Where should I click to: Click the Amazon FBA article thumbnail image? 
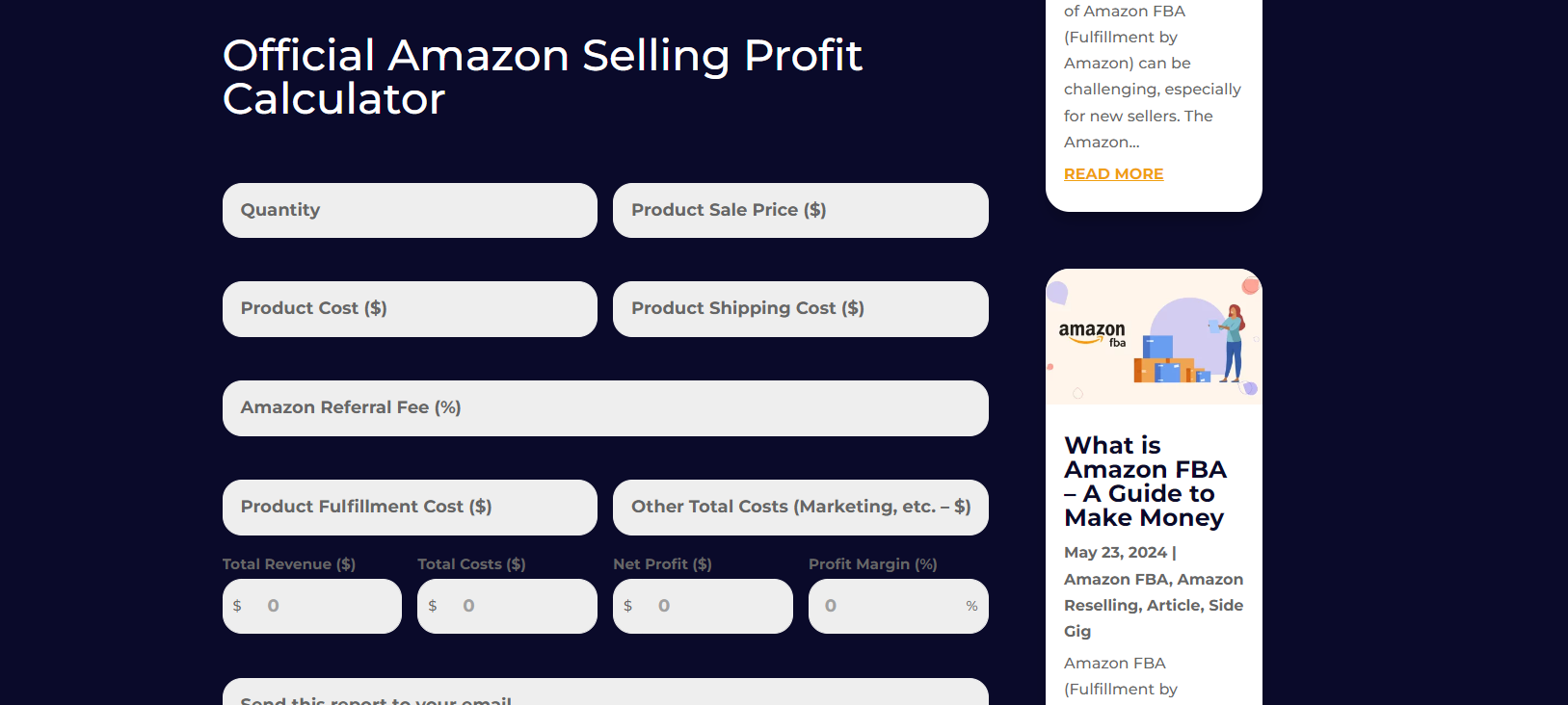pos(1153,336)
